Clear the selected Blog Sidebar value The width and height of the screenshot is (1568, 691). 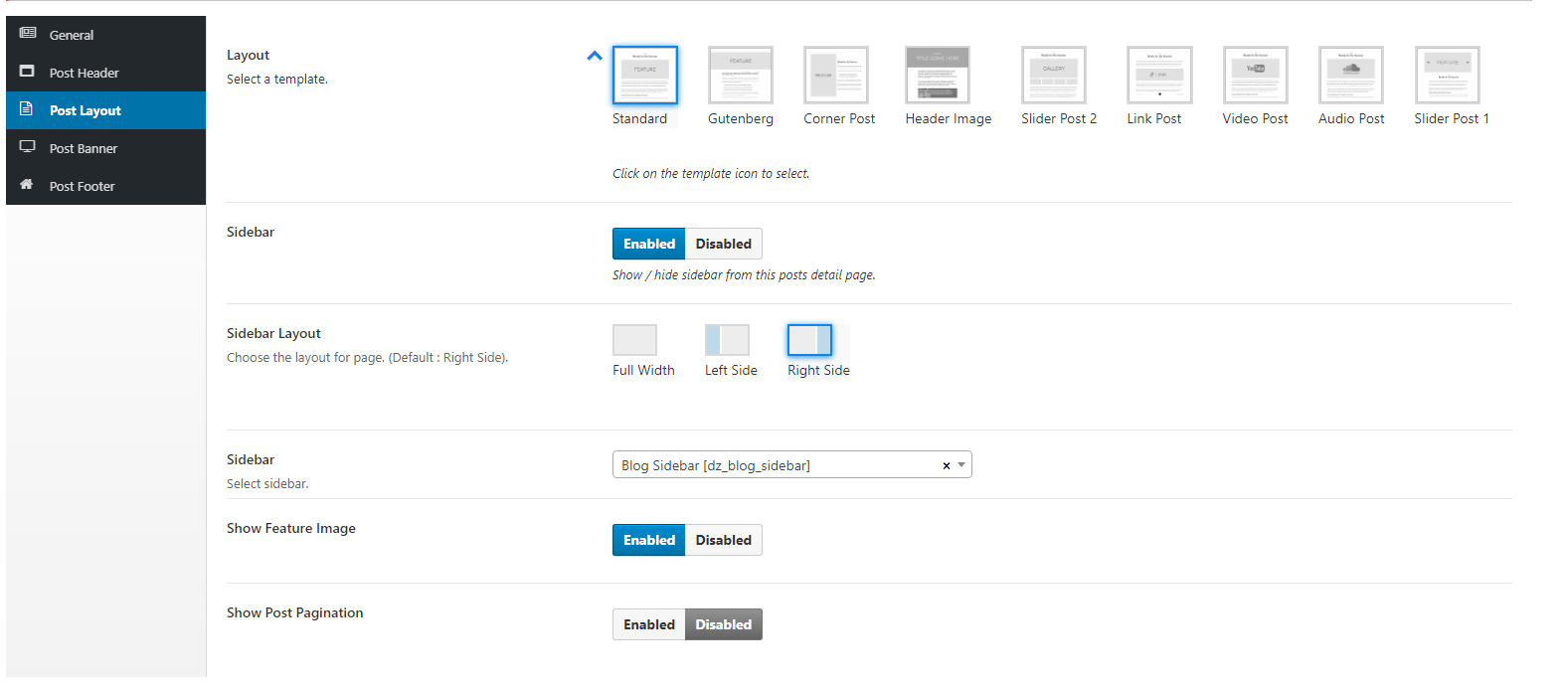[946, 465]
